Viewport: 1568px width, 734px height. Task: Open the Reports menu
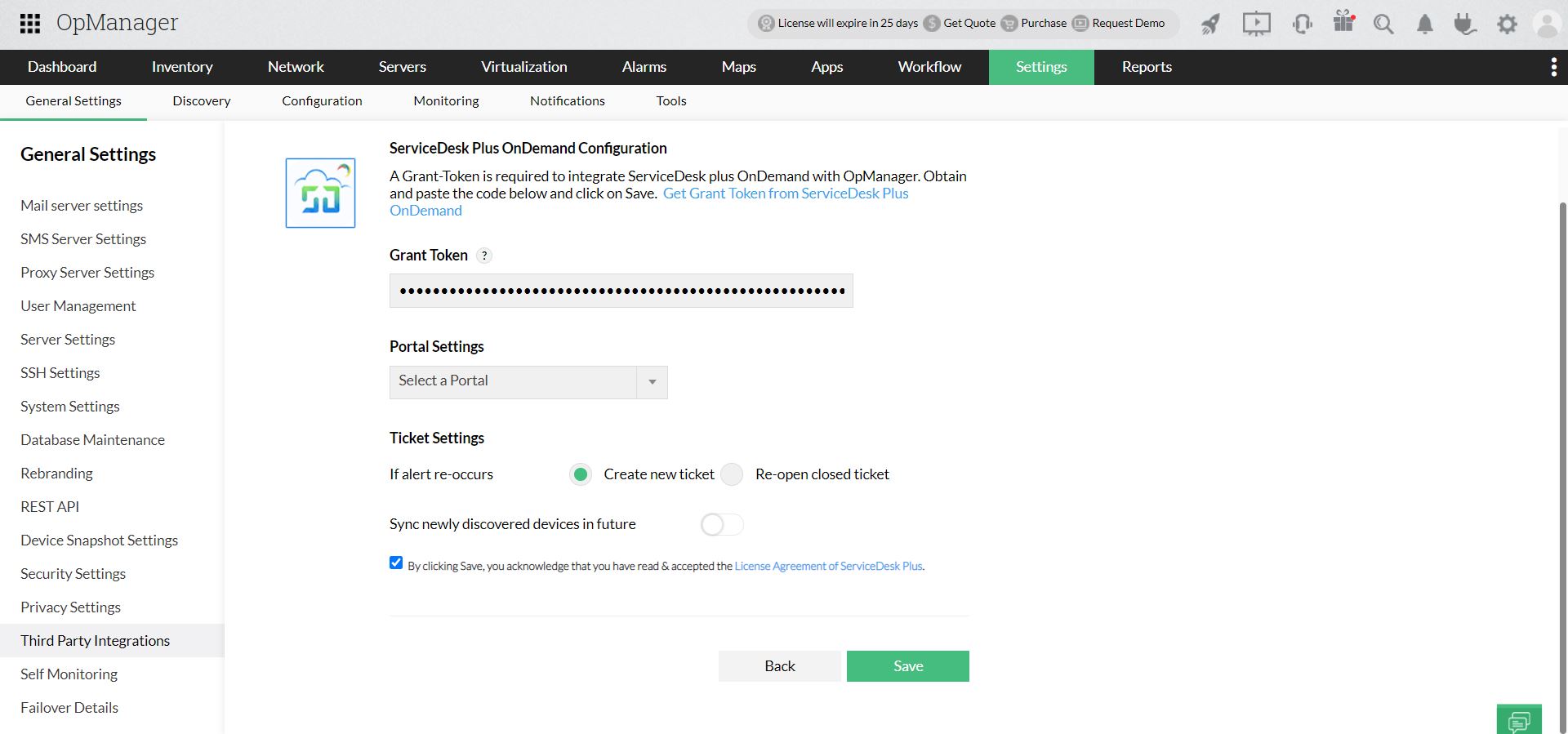click(1147, 67)
